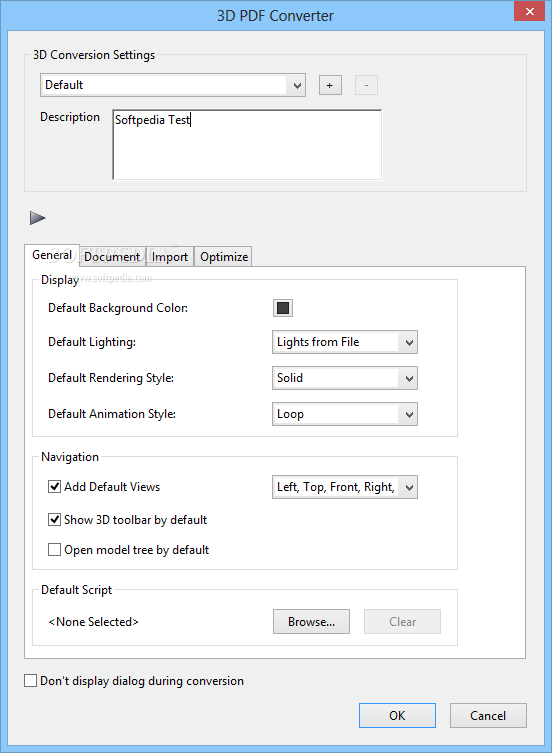Open the Import tab

(170, 256)
